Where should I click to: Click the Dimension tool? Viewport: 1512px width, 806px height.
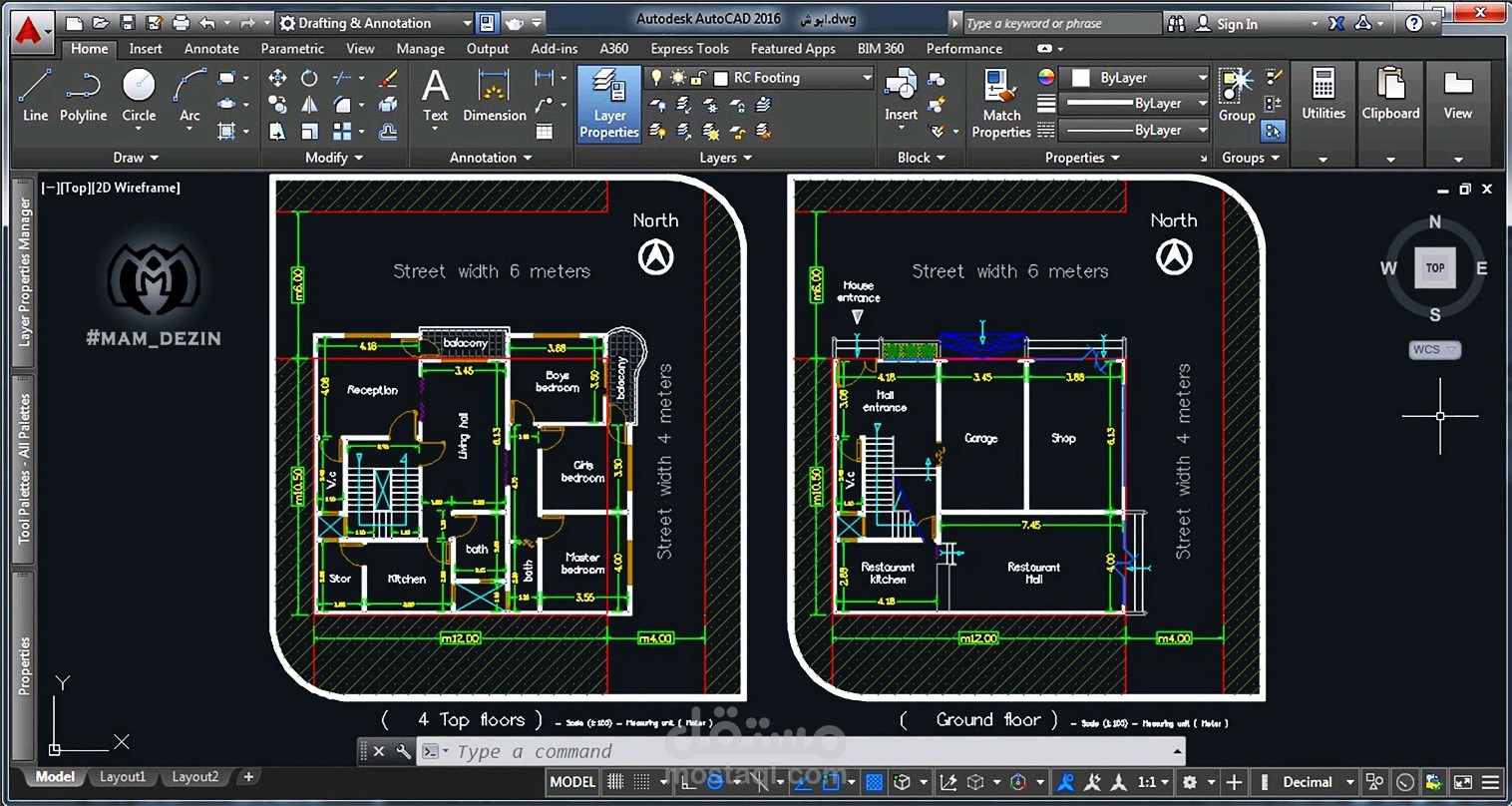pos(494,97)
